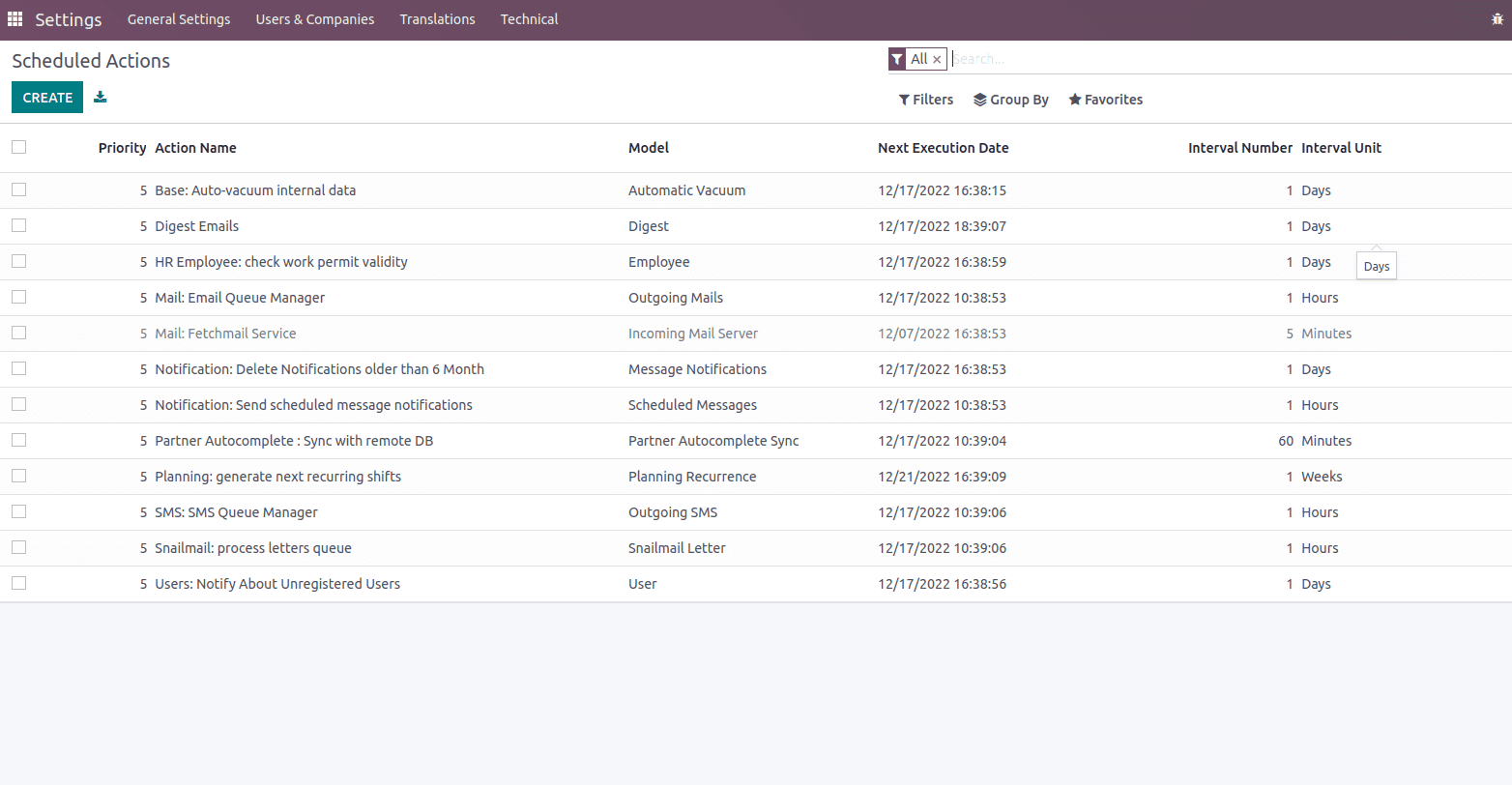Check the Snailmail process letters row checkbox
1512x785 pixels.
(19, 547)
